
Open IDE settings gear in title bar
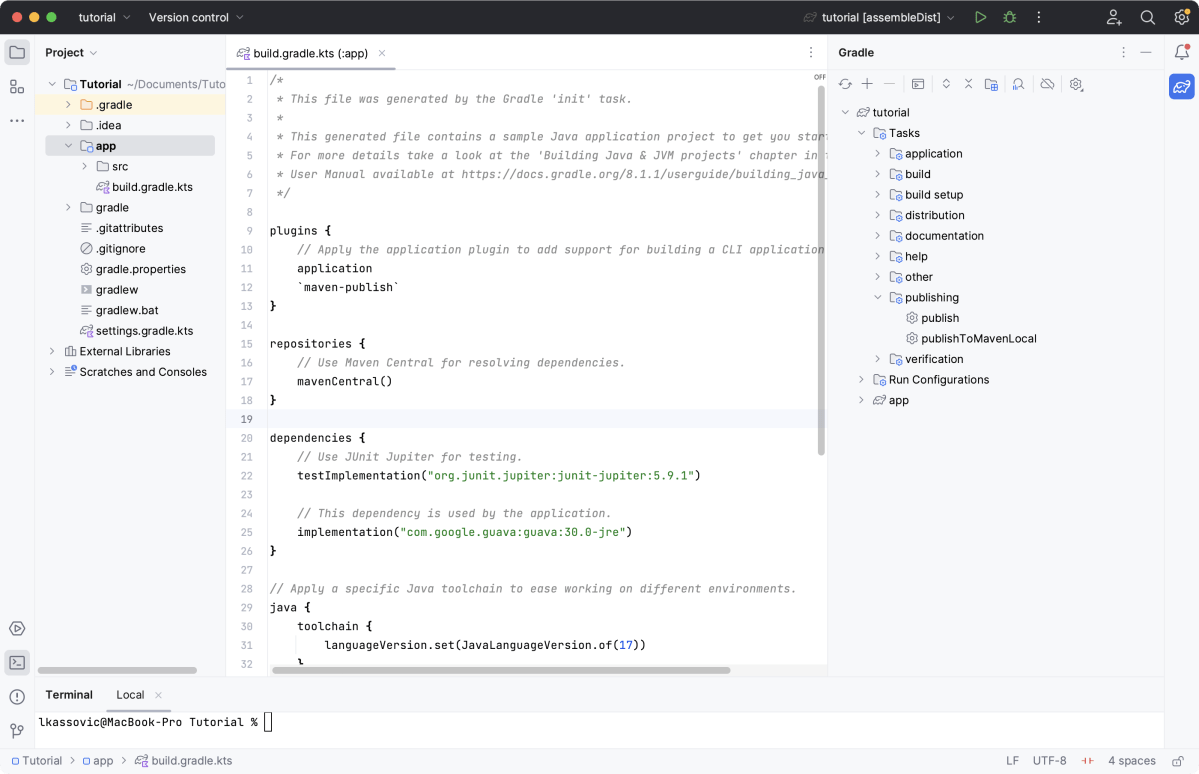(x=1181, y=17)
